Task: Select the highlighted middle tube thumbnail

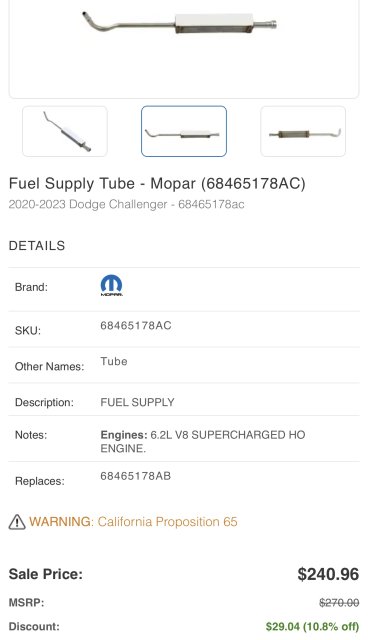Action: click(x=184, y=131)
